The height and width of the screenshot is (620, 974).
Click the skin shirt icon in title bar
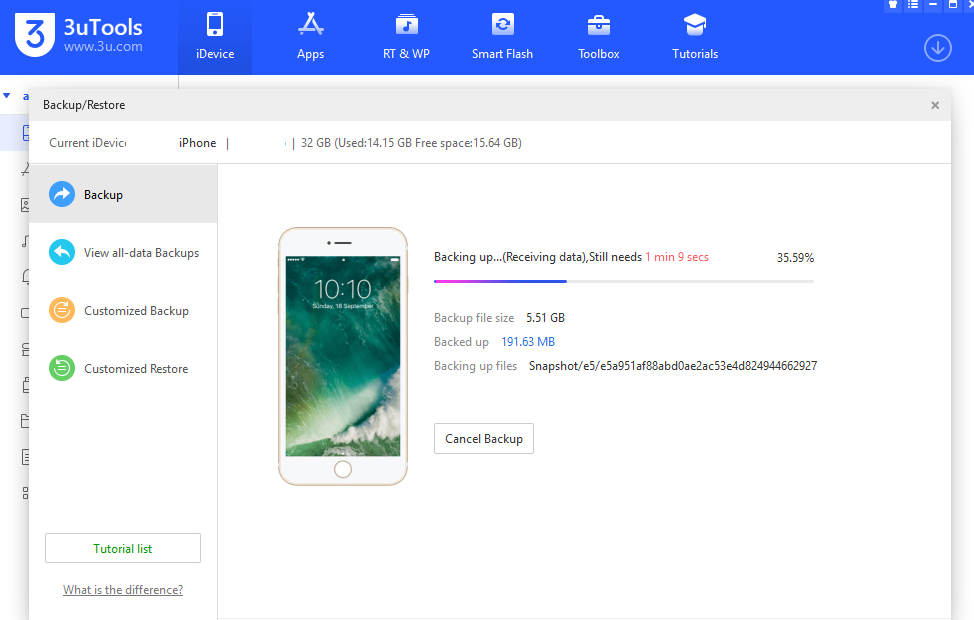(893, 4)
